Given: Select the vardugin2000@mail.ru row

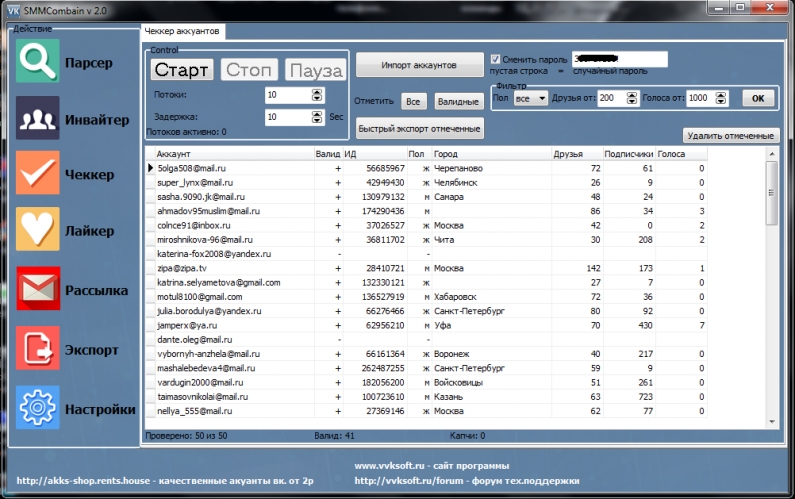Looking at the screenshot, I should click(426, 382).
